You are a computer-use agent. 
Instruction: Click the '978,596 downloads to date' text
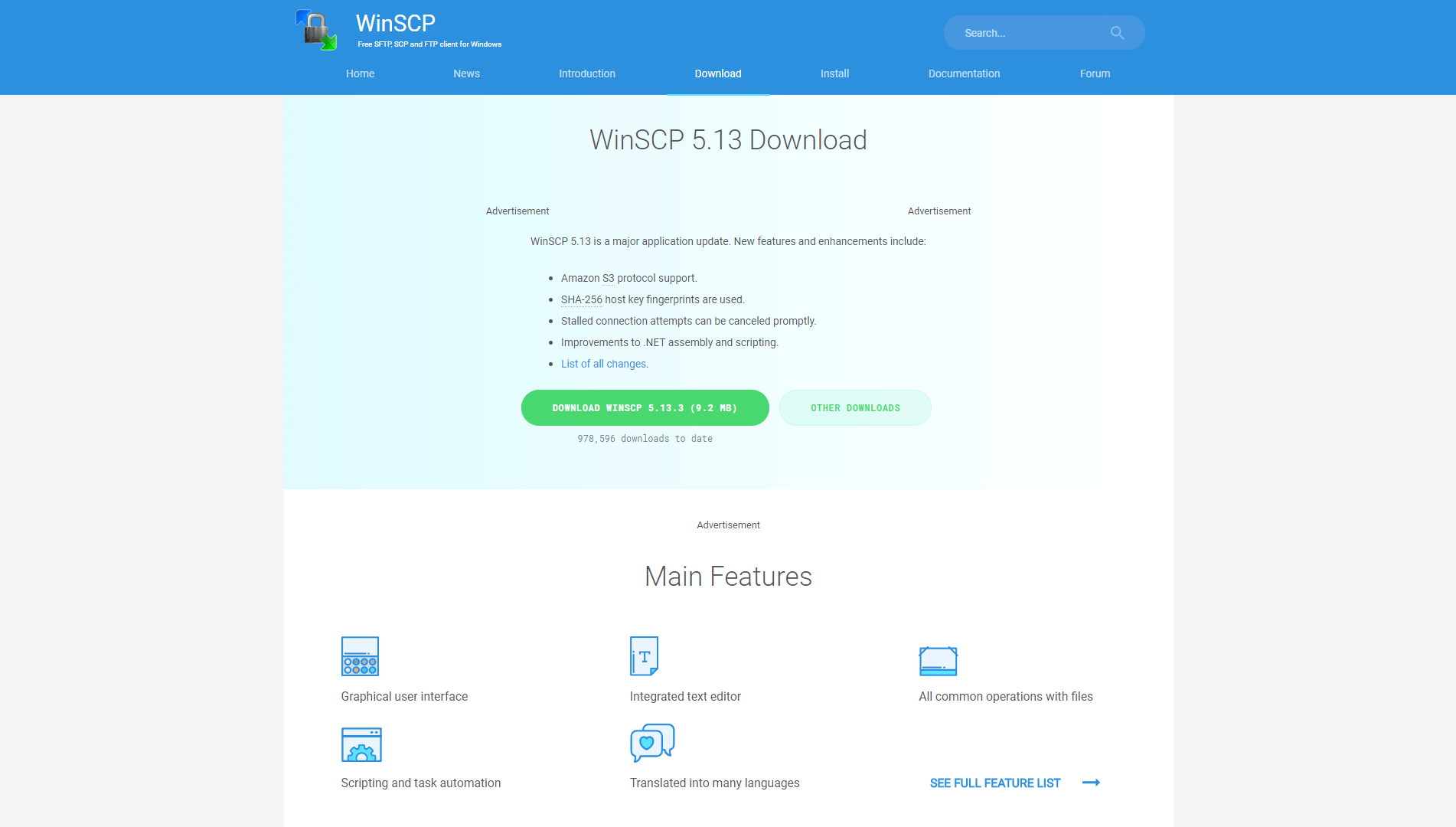point(645,439)
